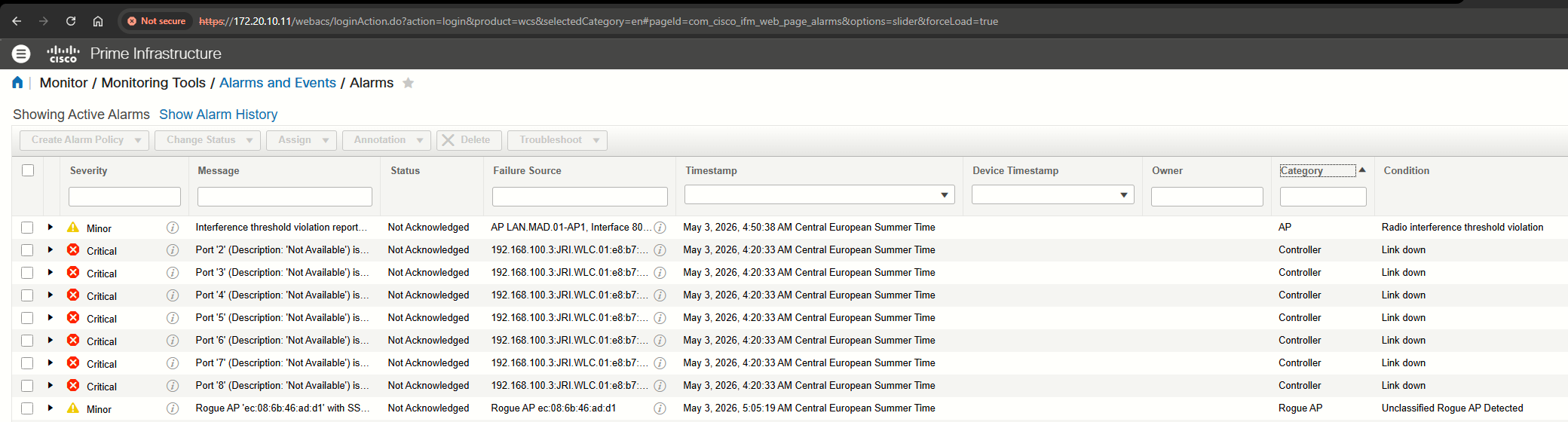Go to the home page icon
This screenshot has width=1568, height=422.
coord(17,82)
